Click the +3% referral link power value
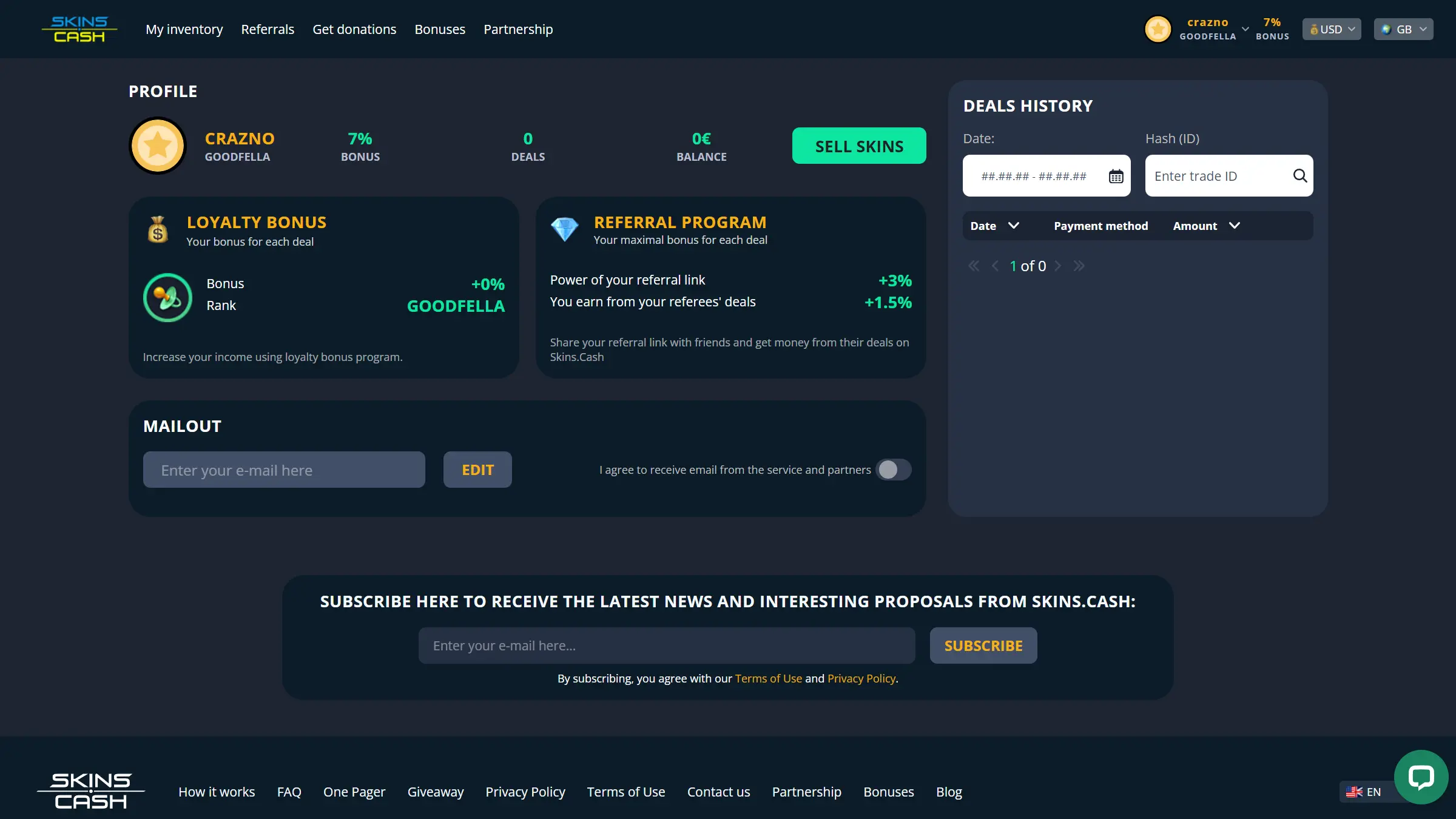 tap(895, 280)
